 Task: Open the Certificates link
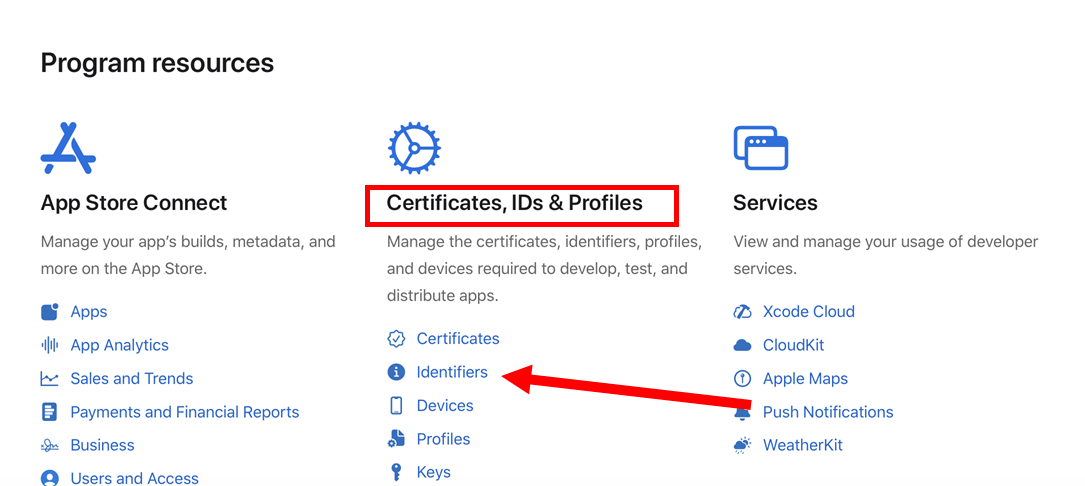[x=457, y=339]
